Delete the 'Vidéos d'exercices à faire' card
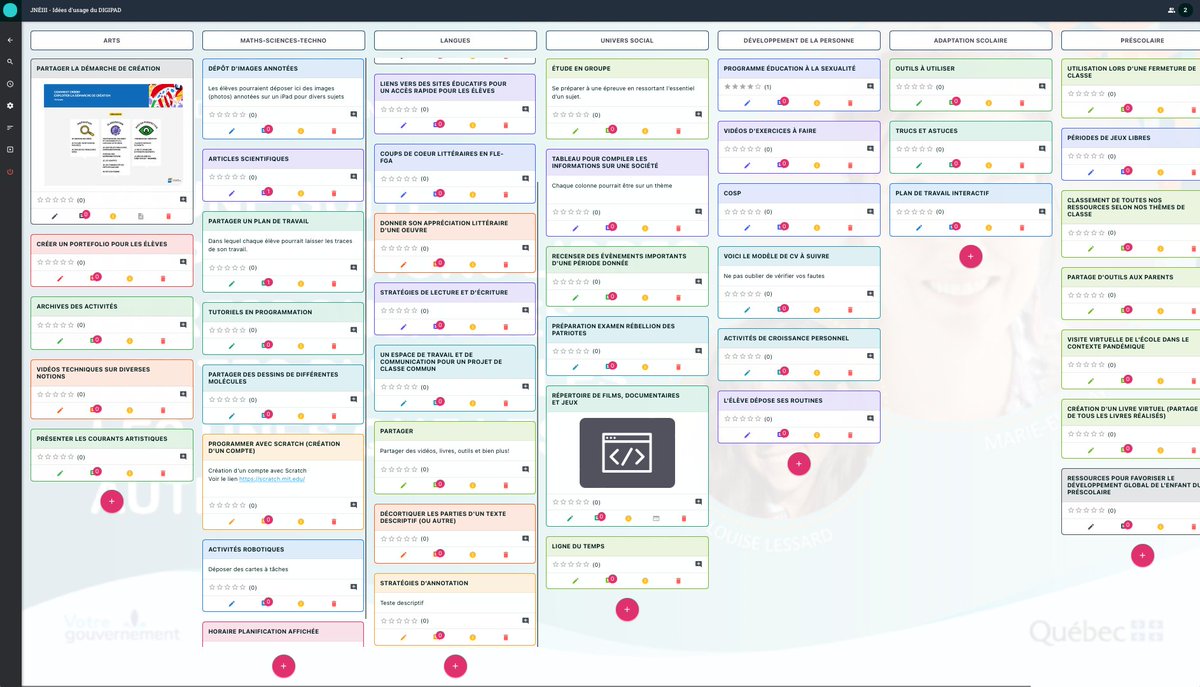Image resolution: width=1200 pixels, height=687 pixels. [850, 165]
